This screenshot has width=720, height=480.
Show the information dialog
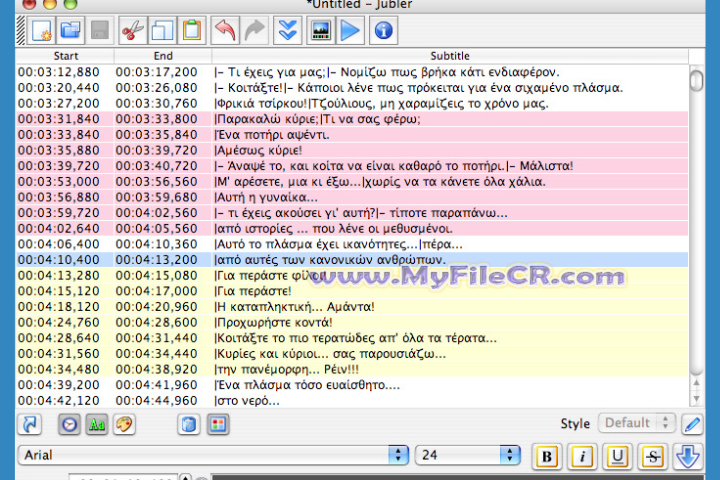[383, 30]
